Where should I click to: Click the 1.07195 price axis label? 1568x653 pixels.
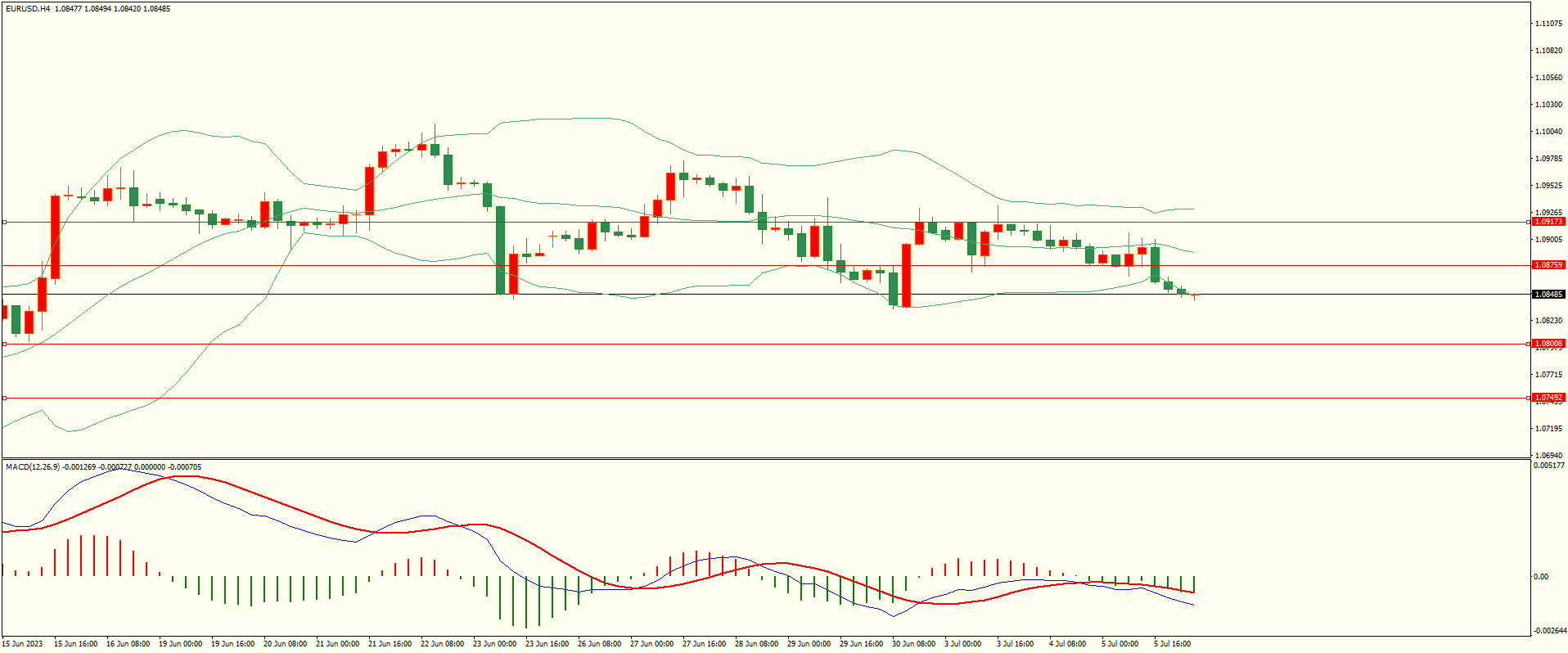[1548, 429]
